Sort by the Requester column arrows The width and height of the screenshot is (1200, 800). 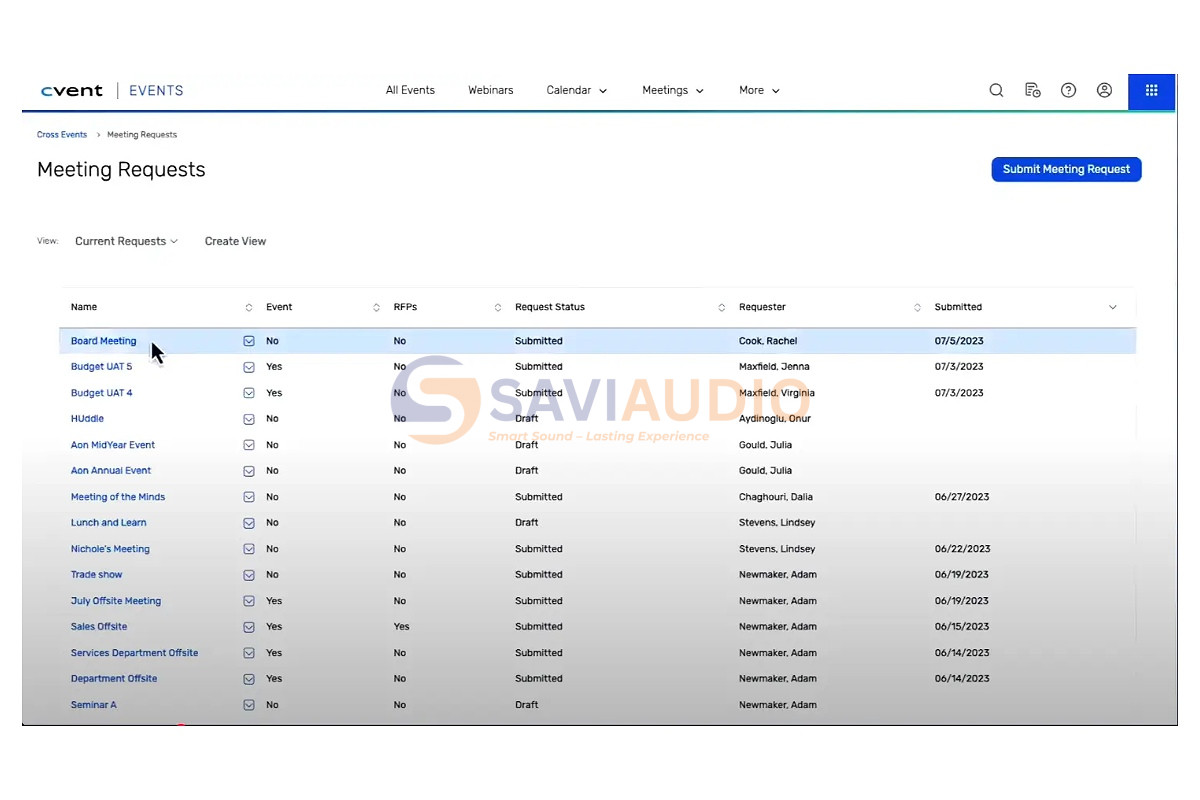(917, 308)
